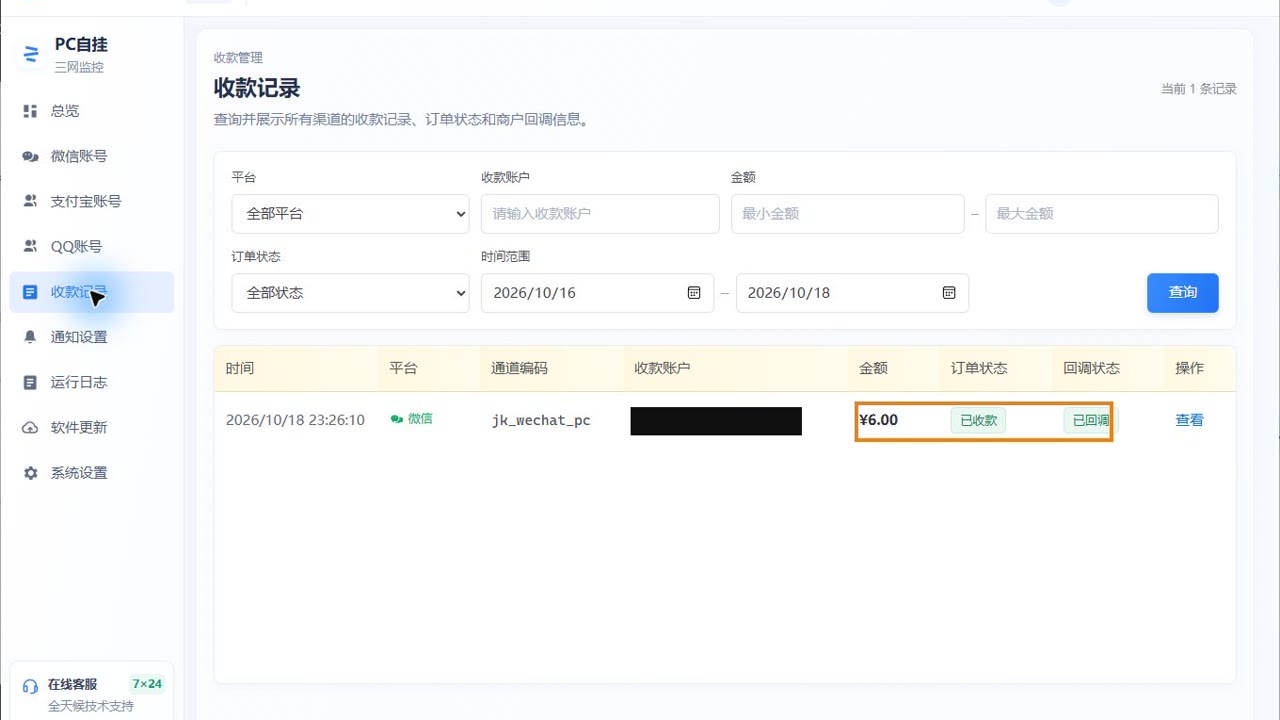1280x720 pixels.
Task: Click 在线客服 support card text
Action: (x=73, y=685)
